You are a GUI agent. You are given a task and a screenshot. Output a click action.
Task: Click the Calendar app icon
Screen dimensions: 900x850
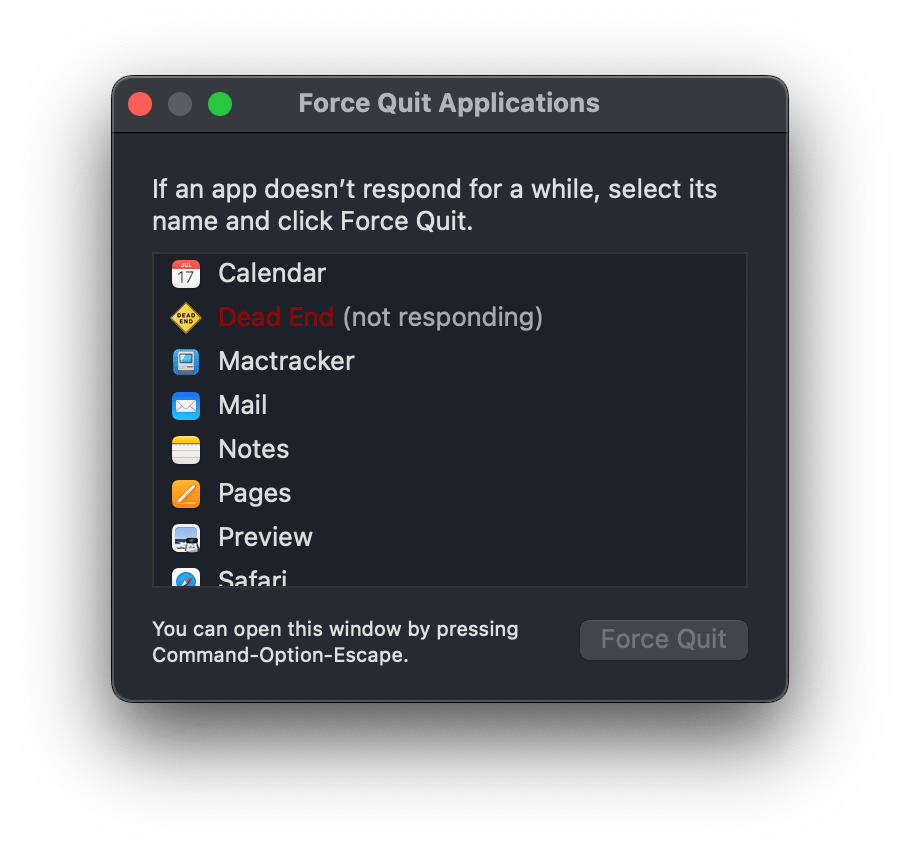pos(186,273)
